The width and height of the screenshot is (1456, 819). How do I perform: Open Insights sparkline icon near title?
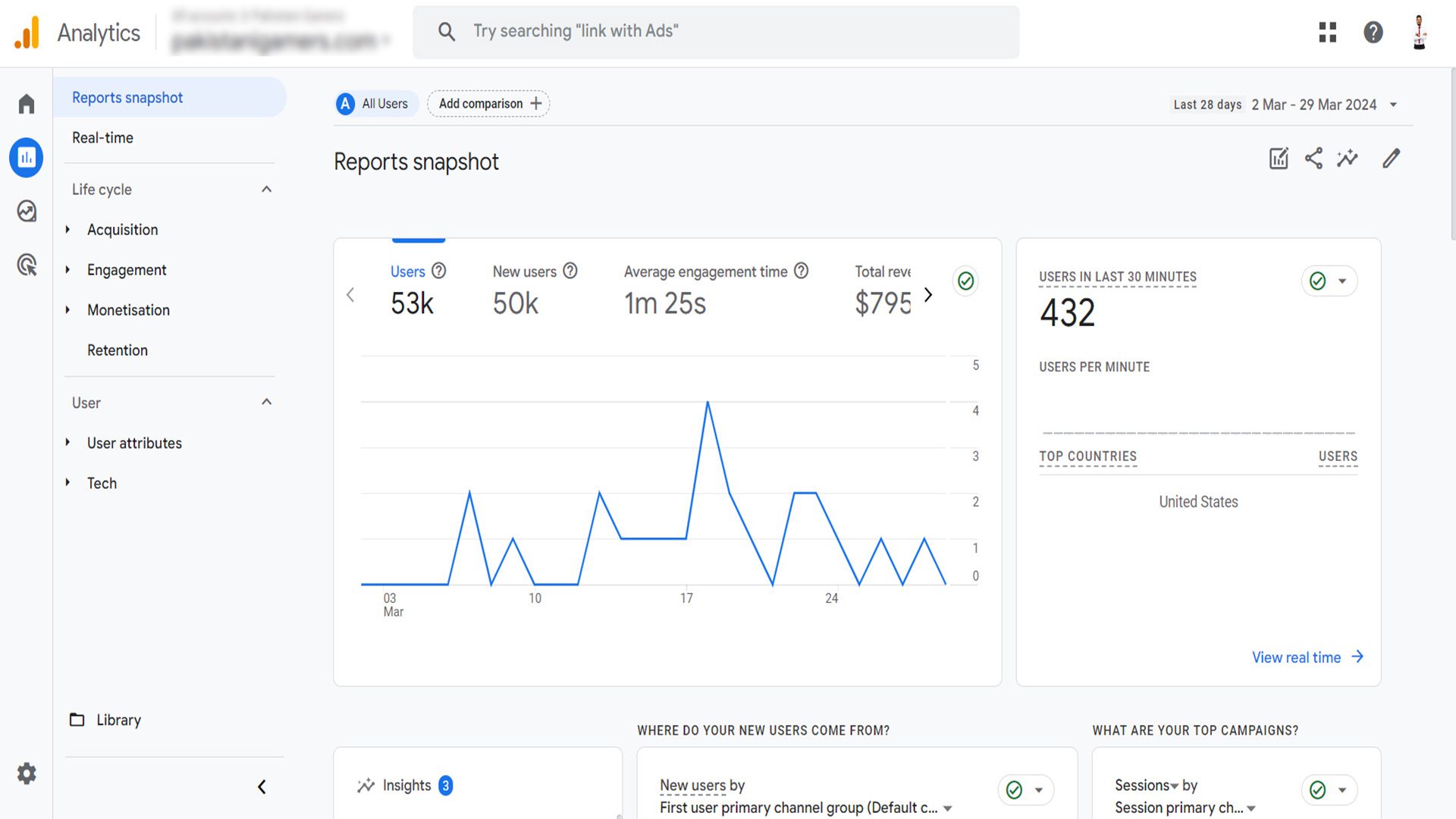(1348, 158)
